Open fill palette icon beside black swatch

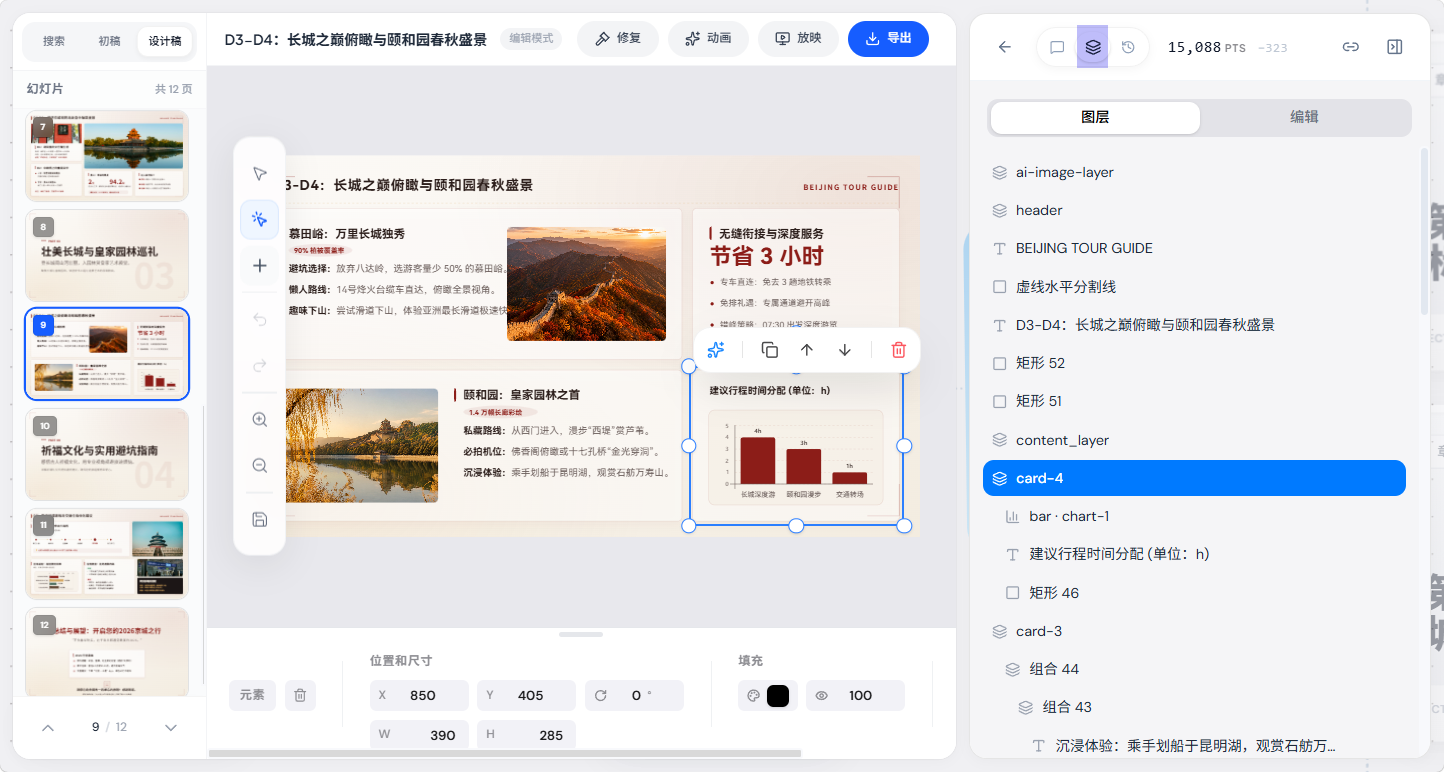tap(752, 696)
